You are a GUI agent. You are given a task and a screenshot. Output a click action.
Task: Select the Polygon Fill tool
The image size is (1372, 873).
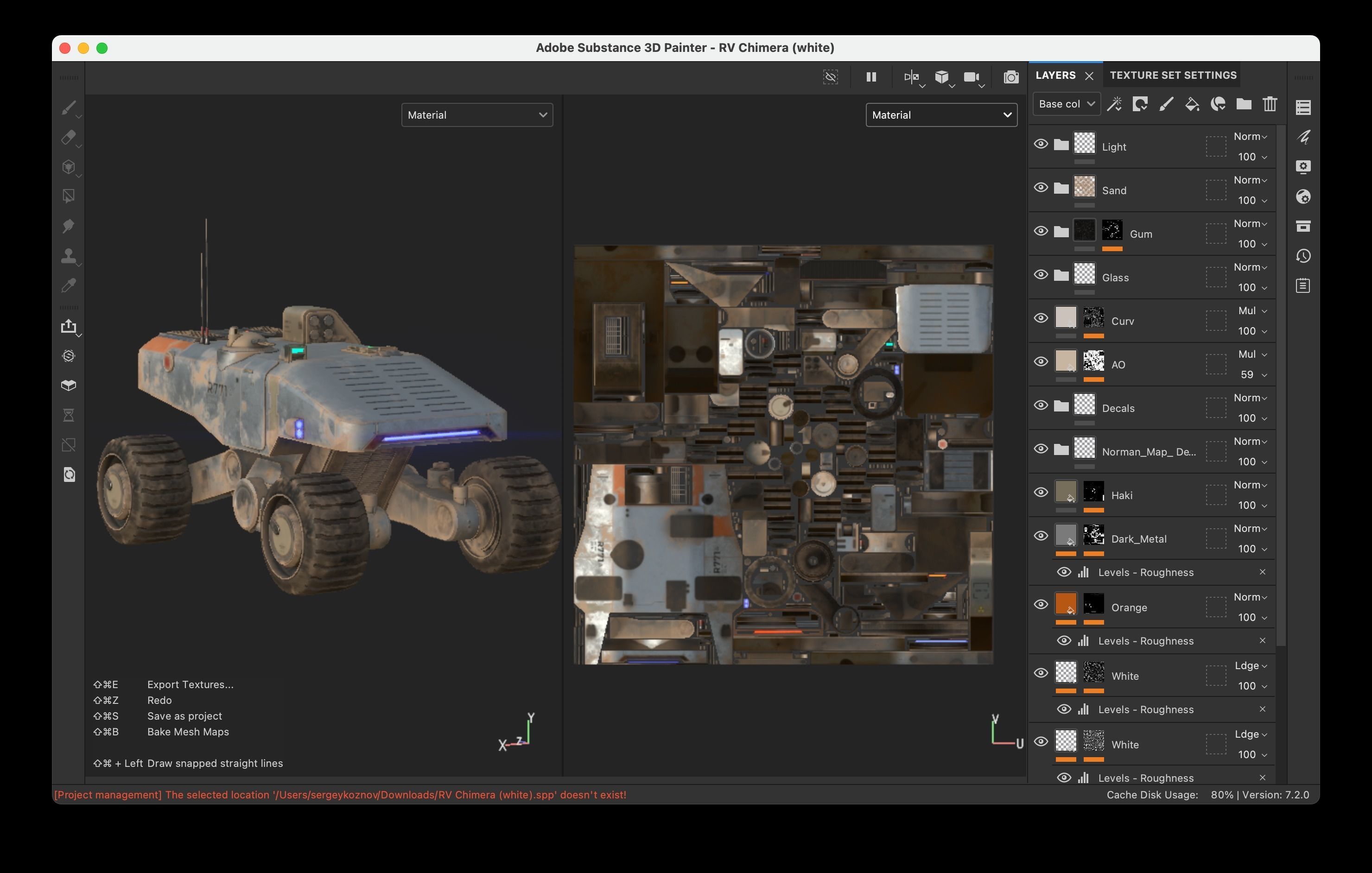pyautogui.click(x=69, y=196)
